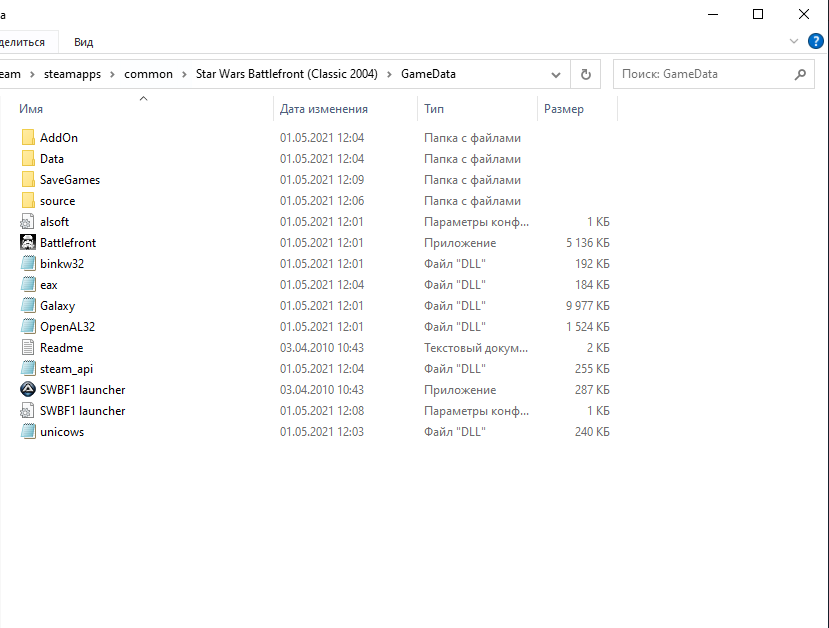
Task: Click the Текстовый докум... type cell
Action: [475, 348]
